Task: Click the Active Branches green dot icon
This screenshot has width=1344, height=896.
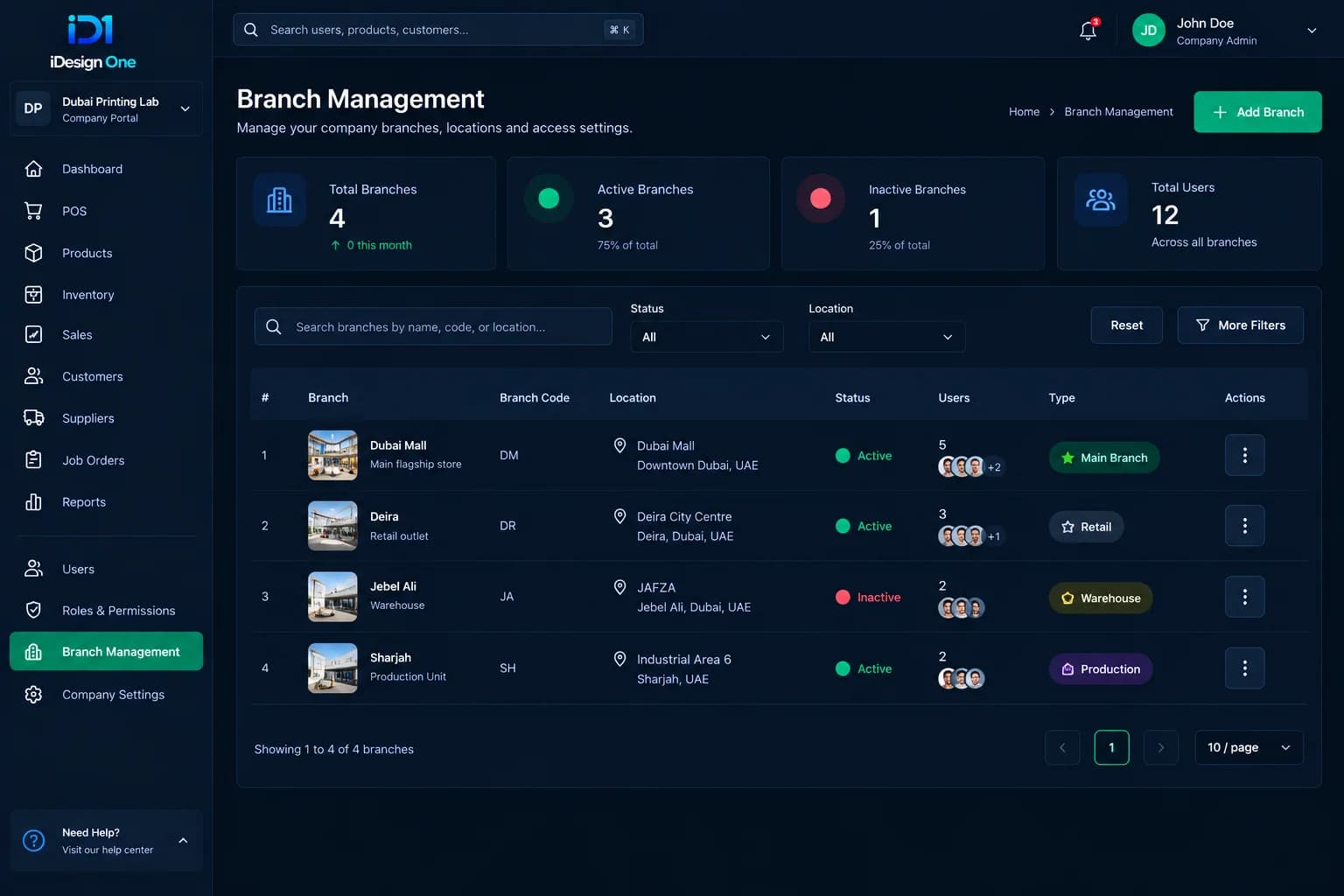Action: pyautogui.click(x=549, y=199)
